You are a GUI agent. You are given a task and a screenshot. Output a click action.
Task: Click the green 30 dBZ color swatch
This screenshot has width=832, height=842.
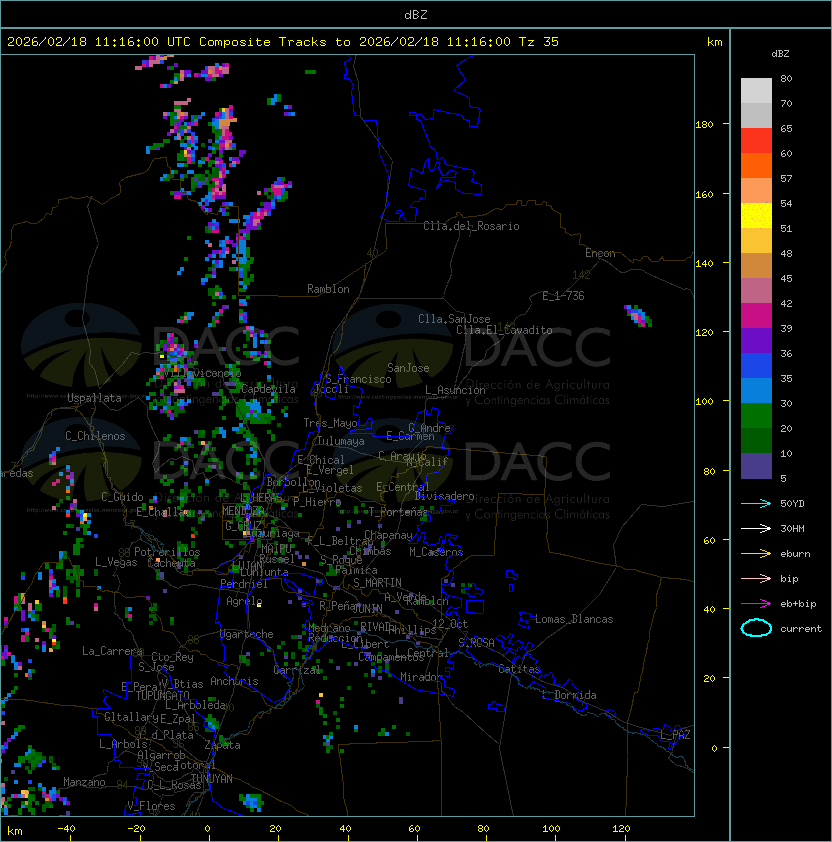[756, 416]
